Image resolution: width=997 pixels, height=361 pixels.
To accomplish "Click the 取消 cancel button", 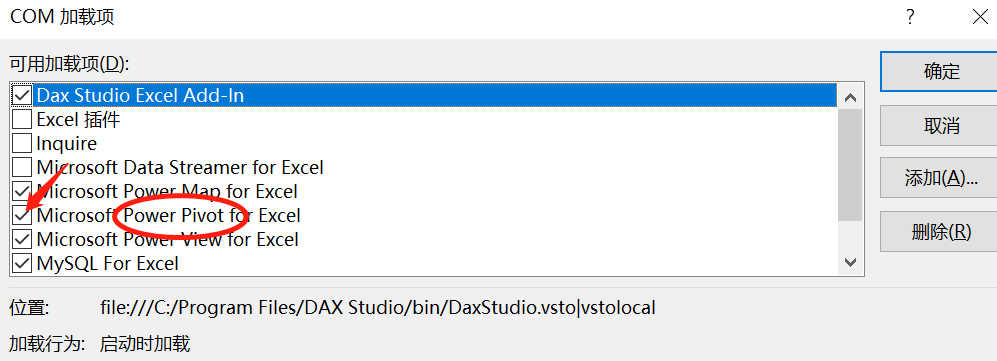I will tap(942, 125).
